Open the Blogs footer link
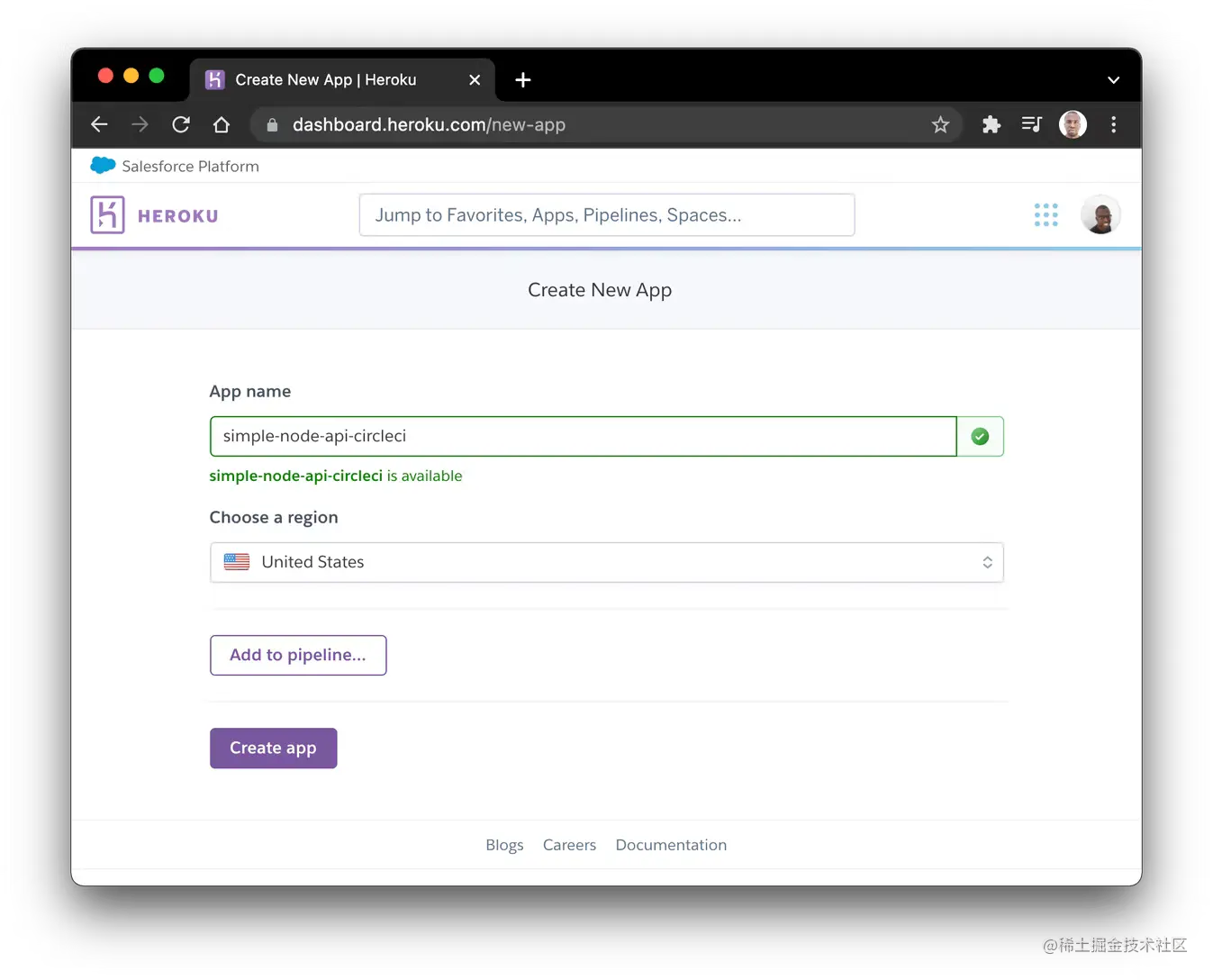This screenshot has height=980, width=1213. [x=504, y=845]
